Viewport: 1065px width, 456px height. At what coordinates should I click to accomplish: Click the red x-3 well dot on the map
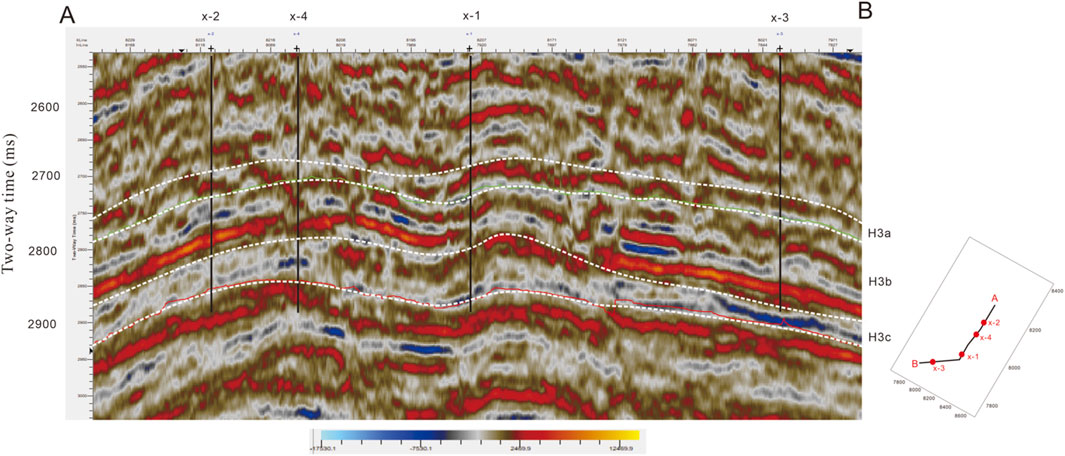(x=933, y=362)
